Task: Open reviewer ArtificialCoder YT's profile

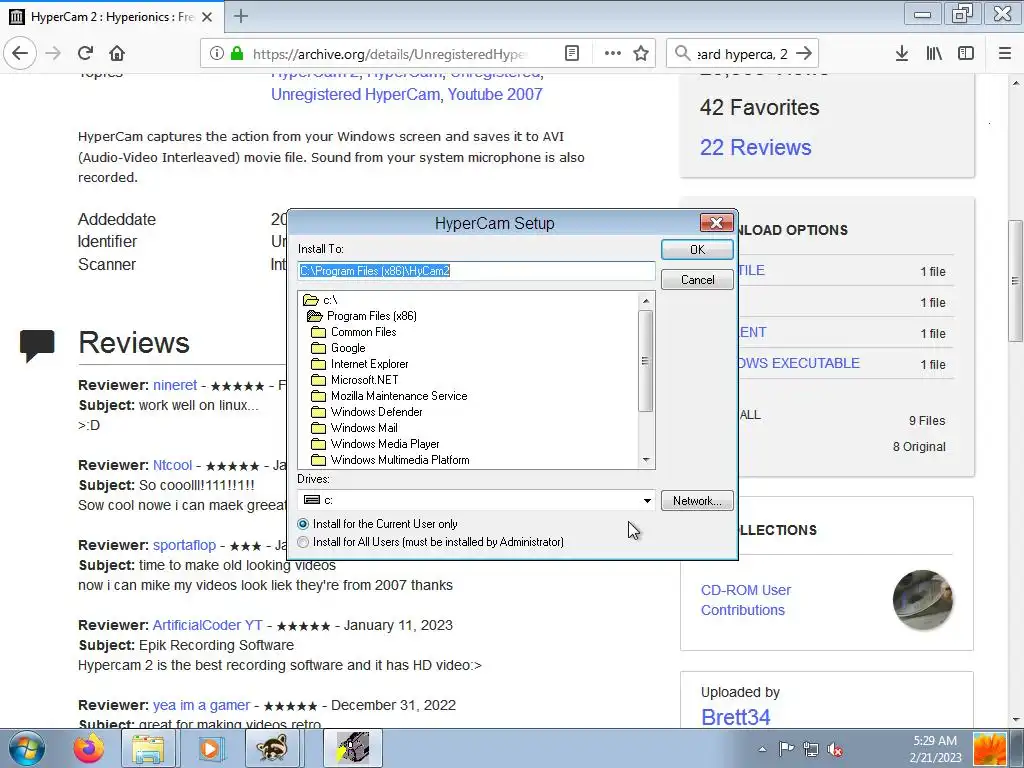Action: click(208, 625)
